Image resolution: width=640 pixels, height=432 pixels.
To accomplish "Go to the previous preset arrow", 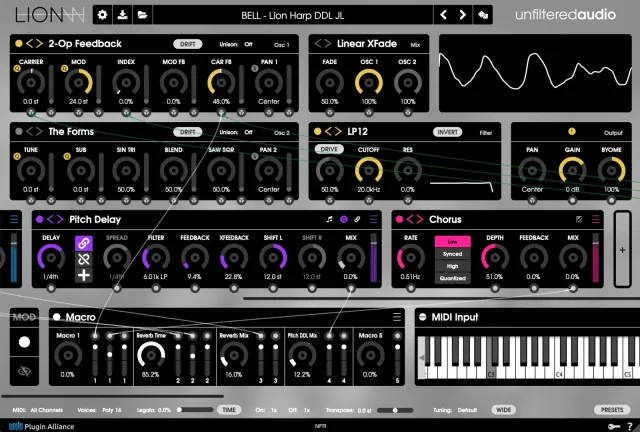I will (x=443, y=15).
